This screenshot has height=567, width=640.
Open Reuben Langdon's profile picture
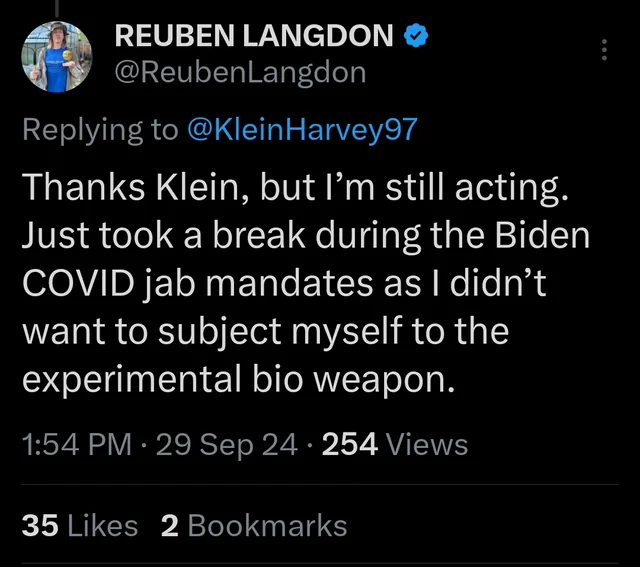point(57,56)
